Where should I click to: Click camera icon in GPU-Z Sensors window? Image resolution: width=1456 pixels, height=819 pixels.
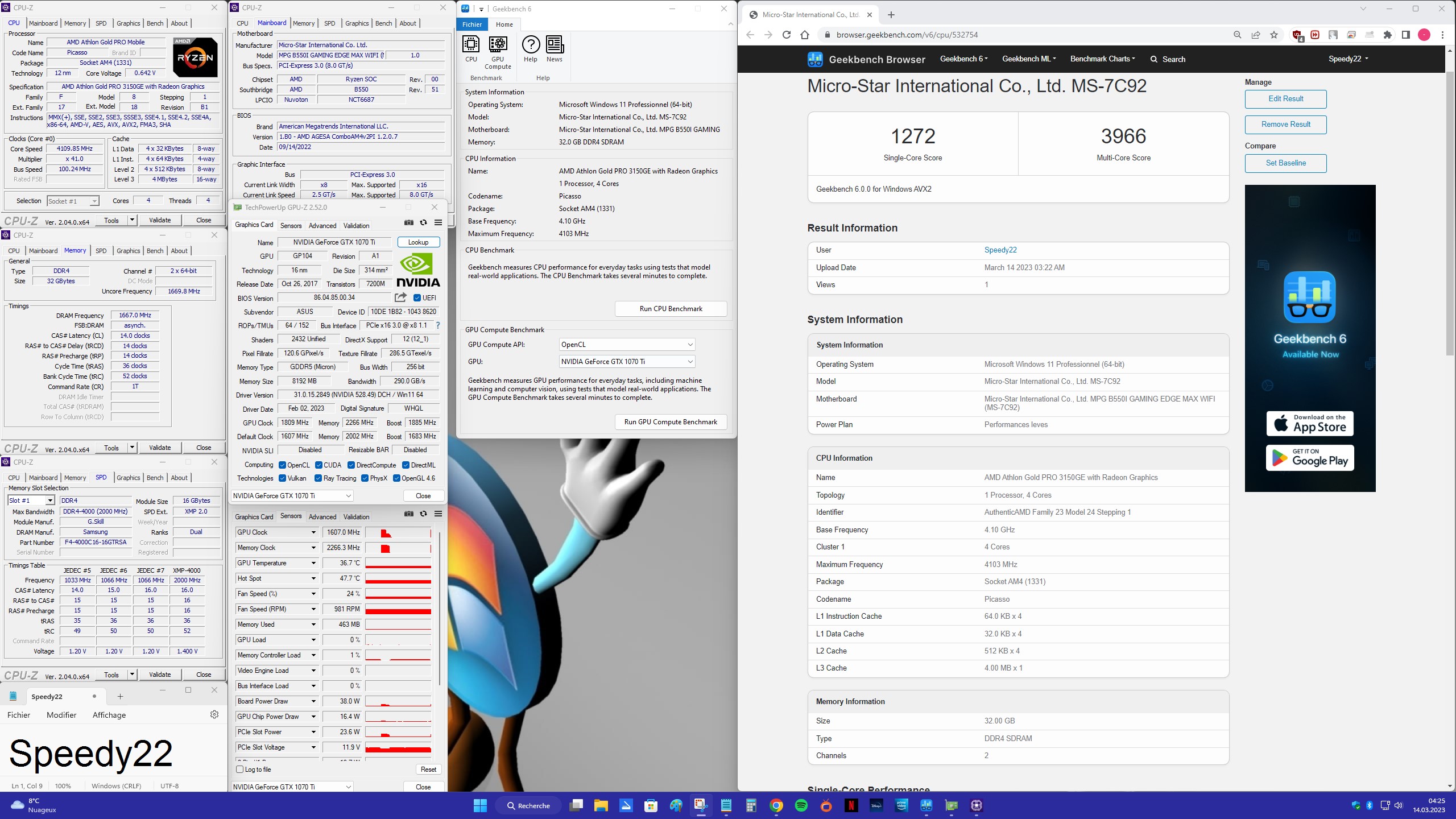(408, 514)
